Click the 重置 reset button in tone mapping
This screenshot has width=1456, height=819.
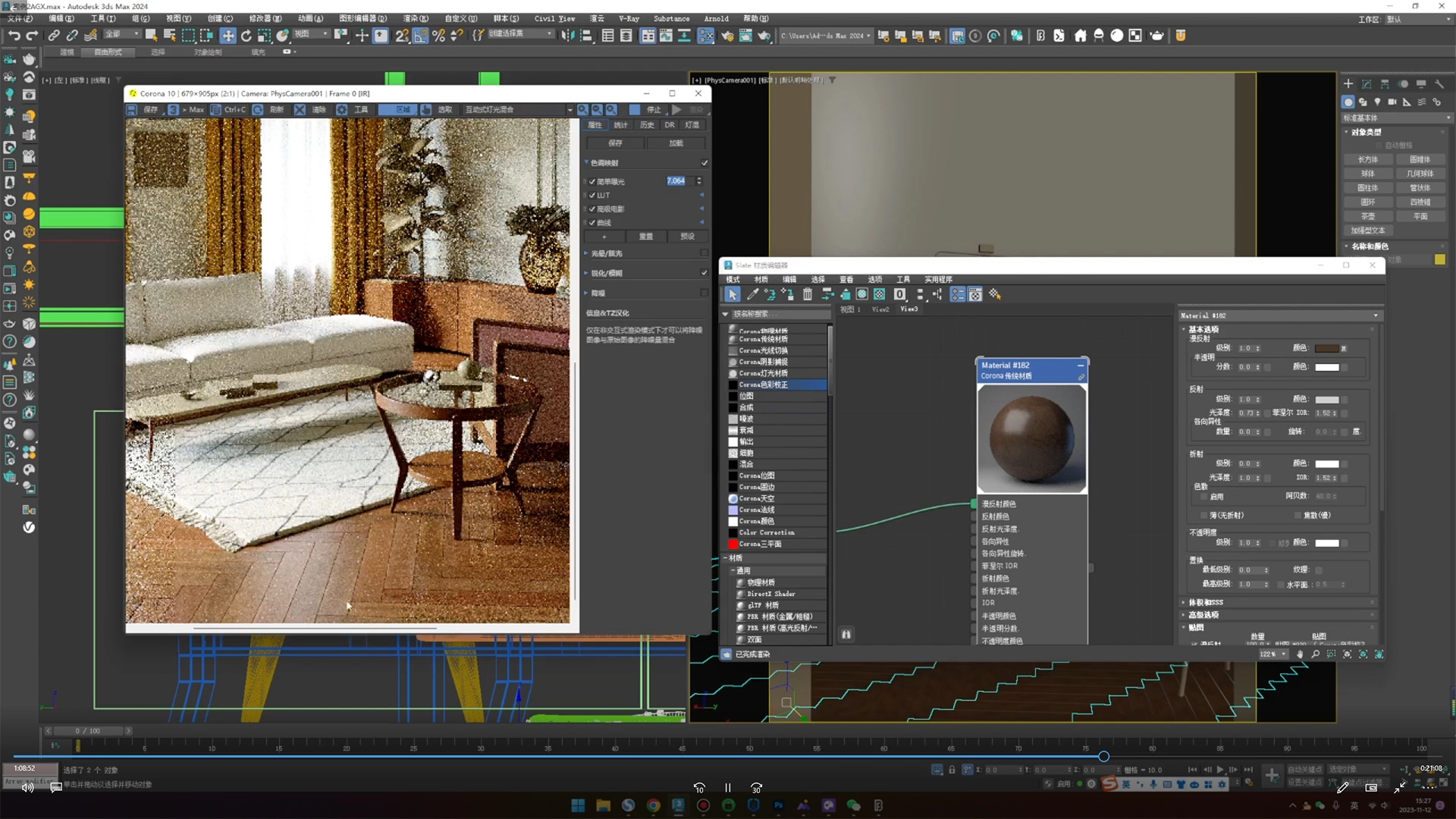[x=645, y=236]
